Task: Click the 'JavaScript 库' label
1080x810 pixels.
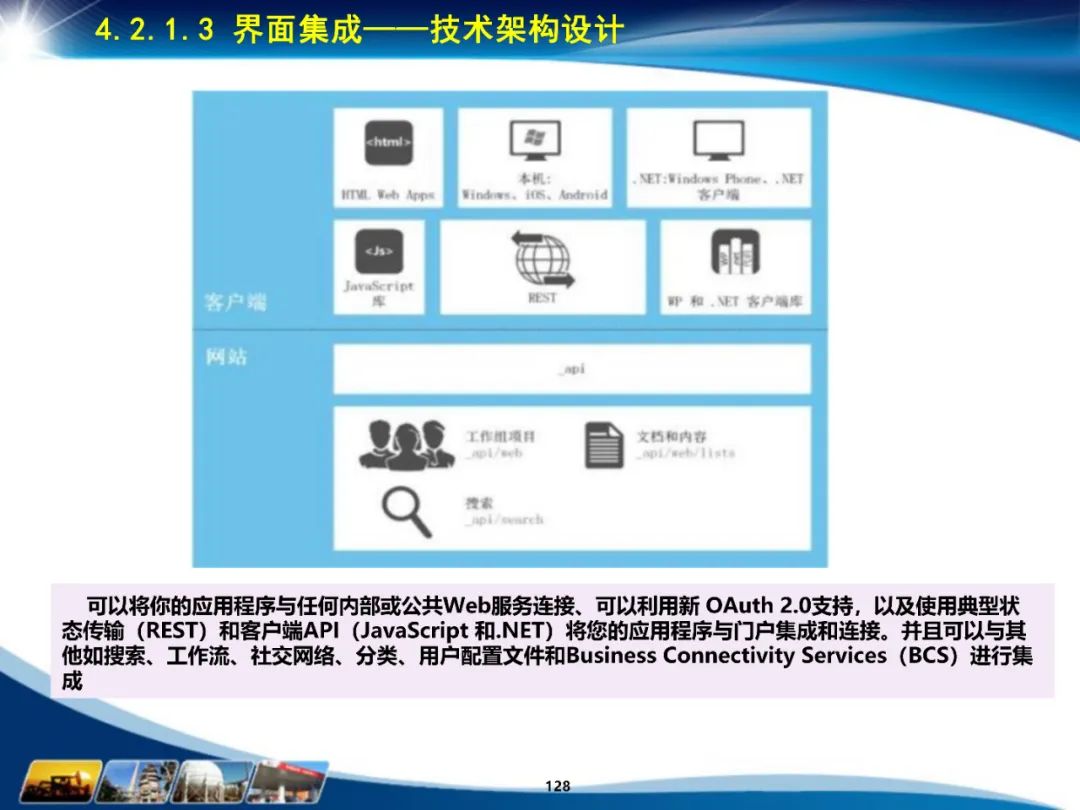Action: pyautogui.click(x=379, y=293)
